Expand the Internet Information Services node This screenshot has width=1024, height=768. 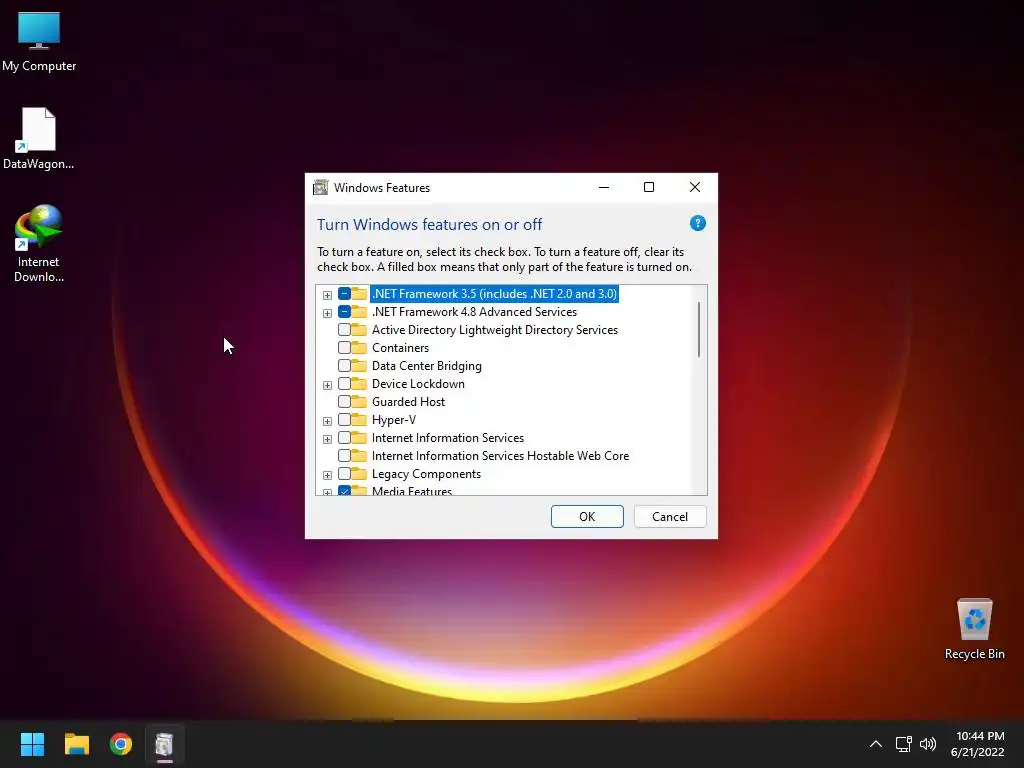327,439
